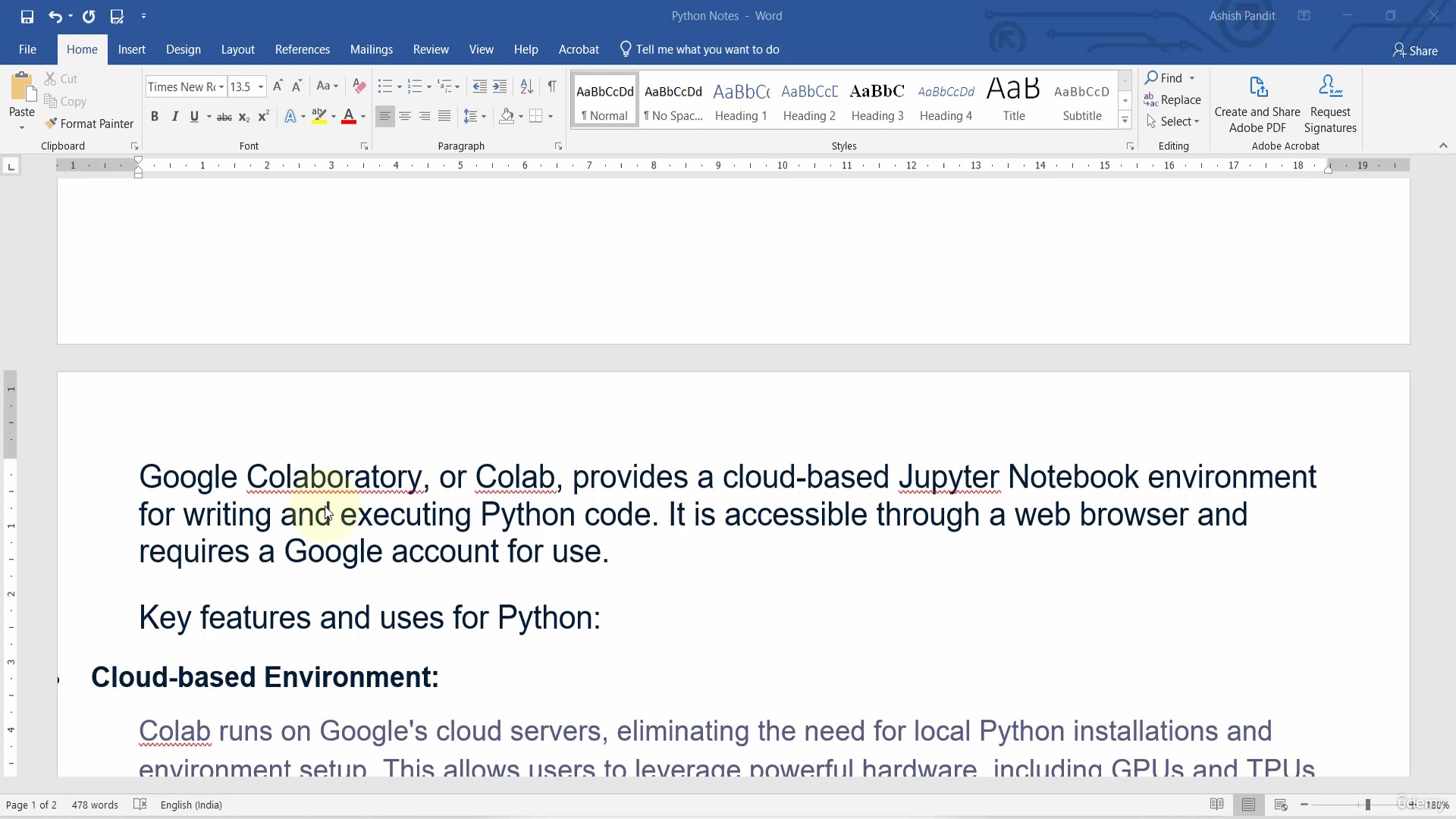Apply red font color
Image resolution: width=1456 pixels, height=819 pixels.
[349, 117]
